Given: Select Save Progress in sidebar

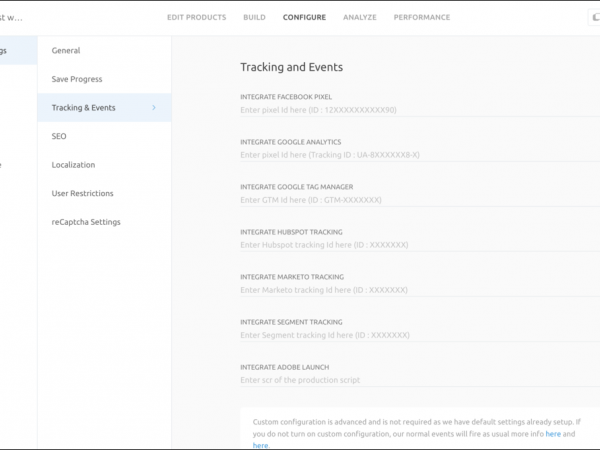Looking at the screenshot, I should pos(77,79).
